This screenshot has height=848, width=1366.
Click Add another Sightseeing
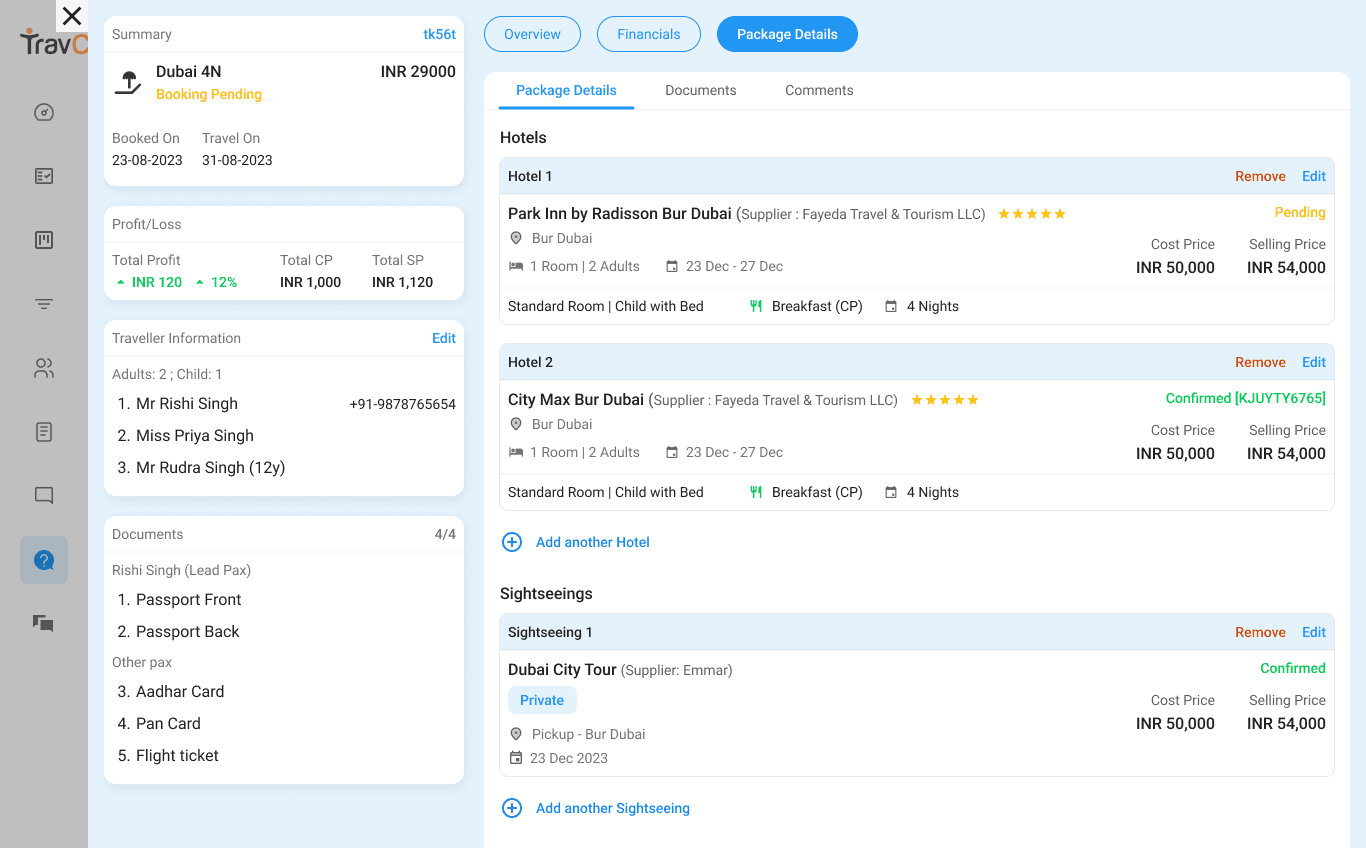pos(613,808)
